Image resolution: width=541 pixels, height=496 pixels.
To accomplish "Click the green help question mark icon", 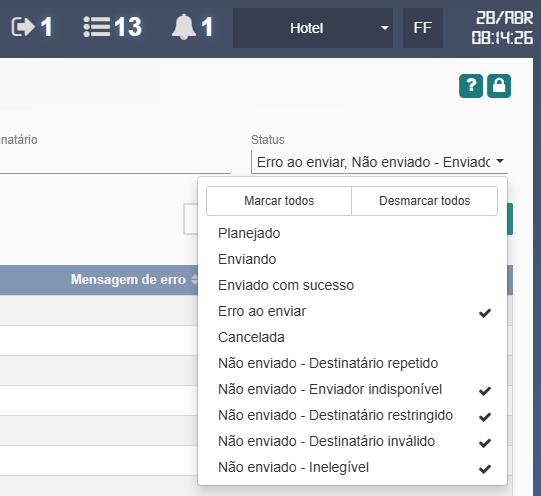I will pos(471,86).
